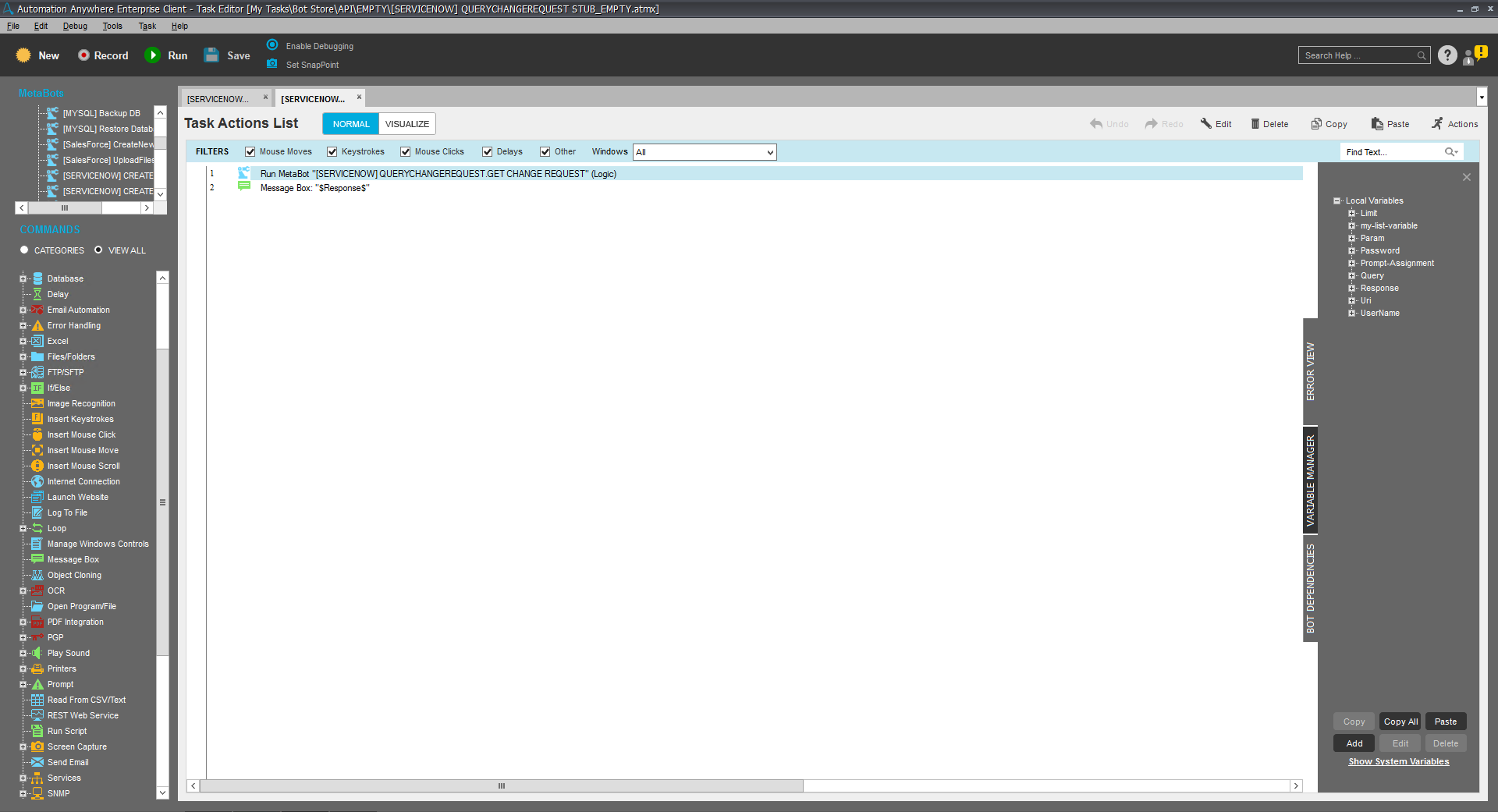Expand the Password variable node
This screenshot has width=1498, height=812.
click(x=1352, y=251)
